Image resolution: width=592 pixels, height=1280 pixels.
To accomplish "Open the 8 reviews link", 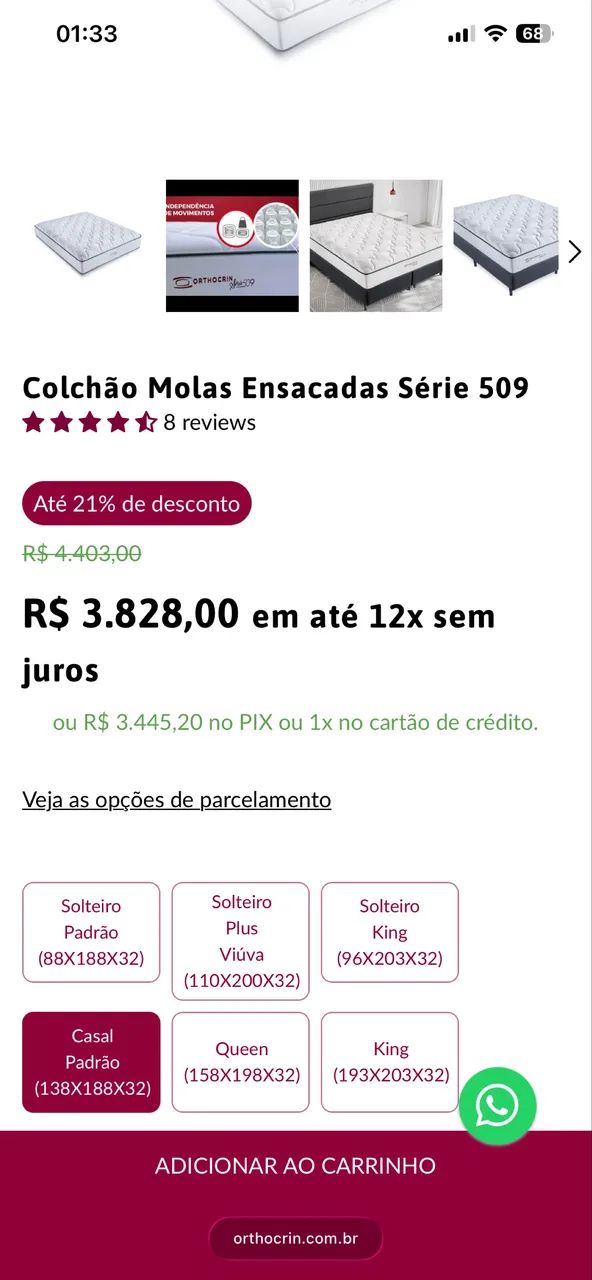I will pyautogui.click(x=210, y=422).
